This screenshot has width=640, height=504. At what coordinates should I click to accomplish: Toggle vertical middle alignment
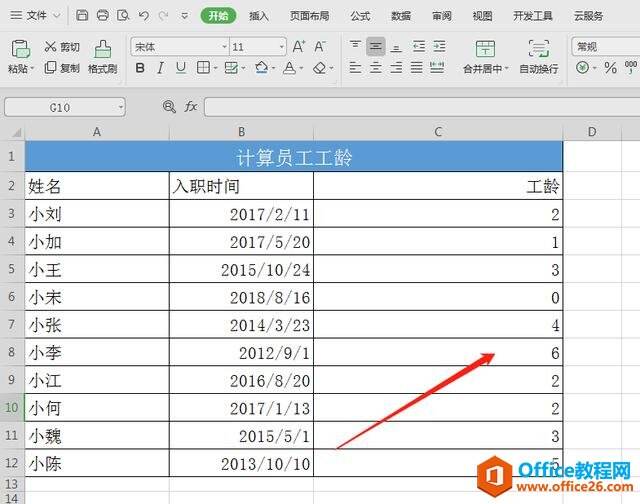click(x=376, y=46)
